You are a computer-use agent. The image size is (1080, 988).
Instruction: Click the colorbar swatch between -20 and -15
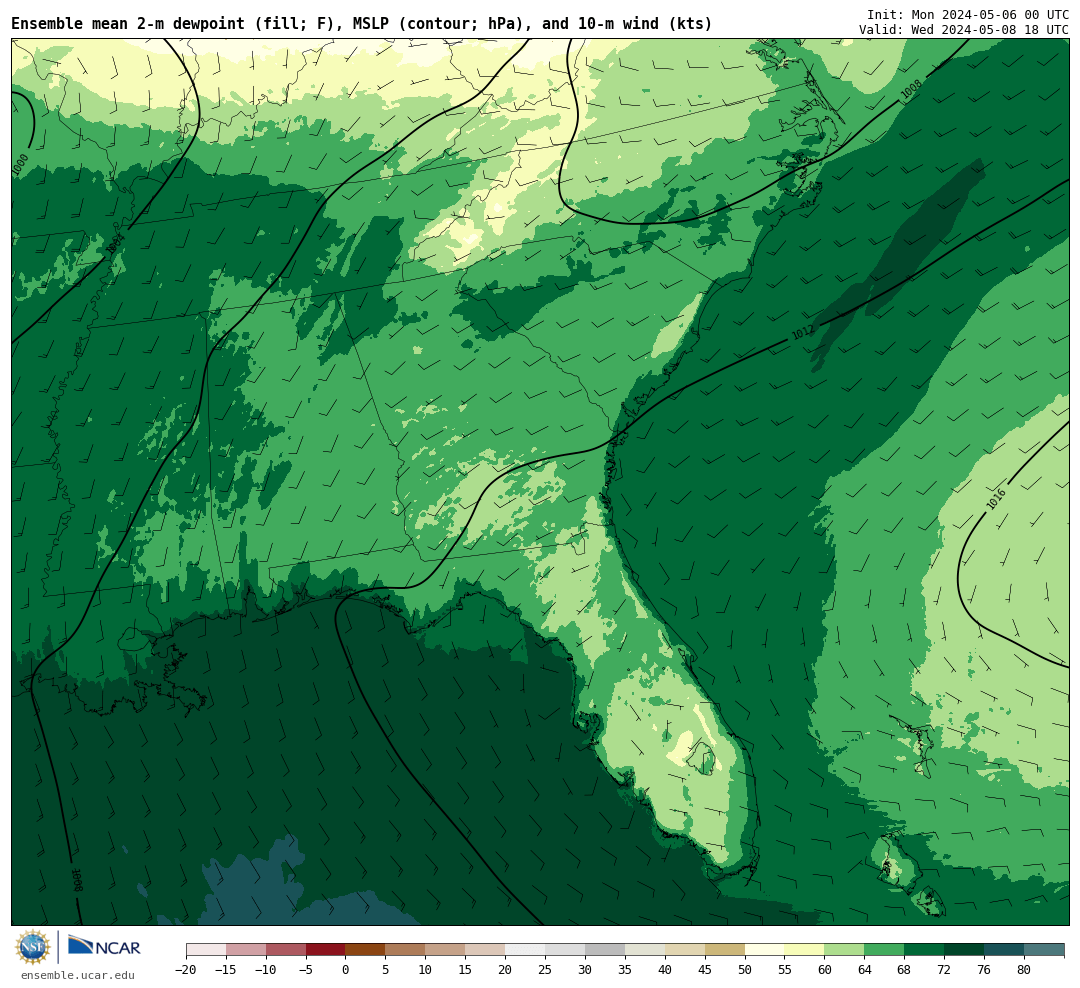coord(206,950)
